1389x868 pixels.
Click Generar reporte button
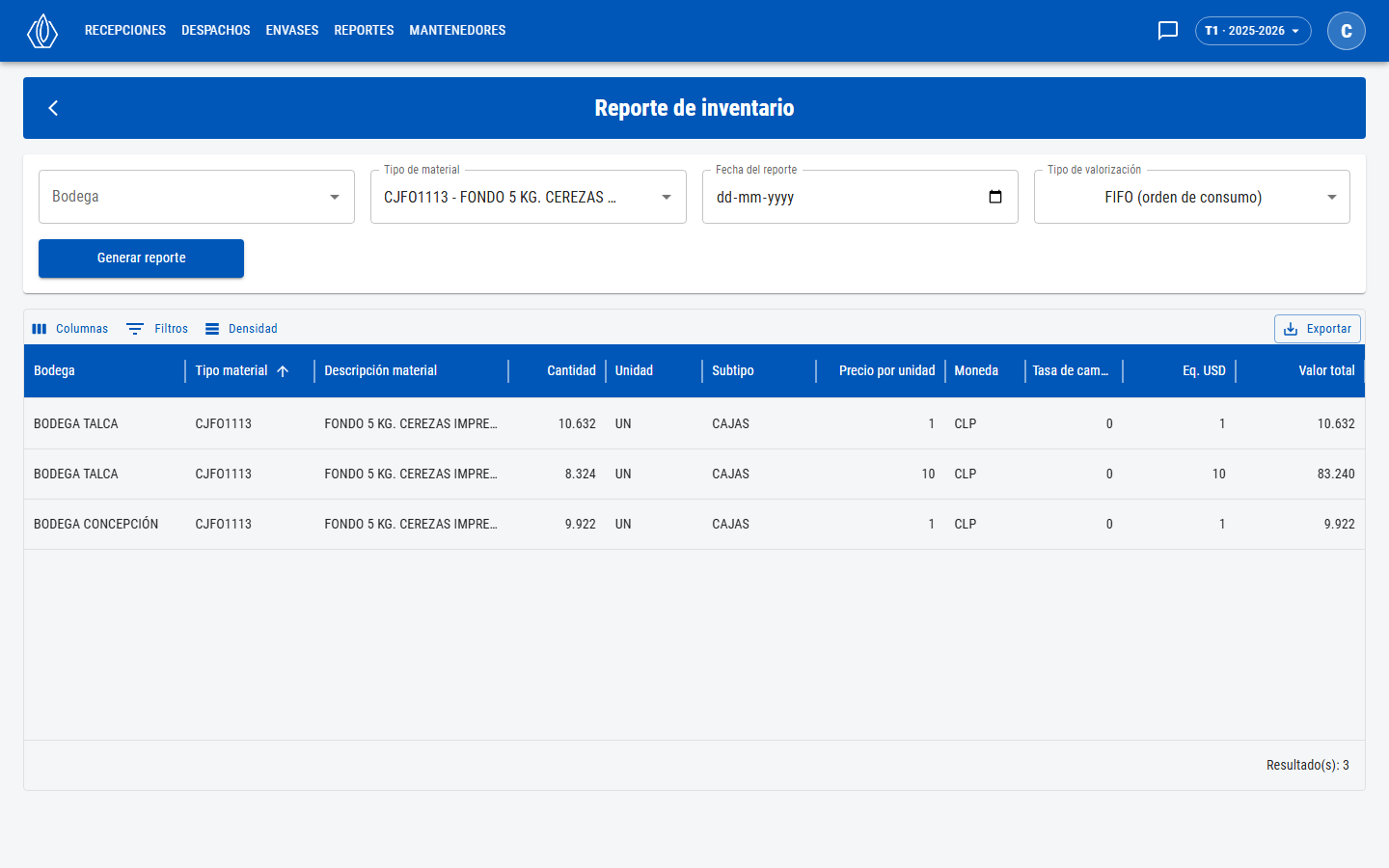[141, 258]
